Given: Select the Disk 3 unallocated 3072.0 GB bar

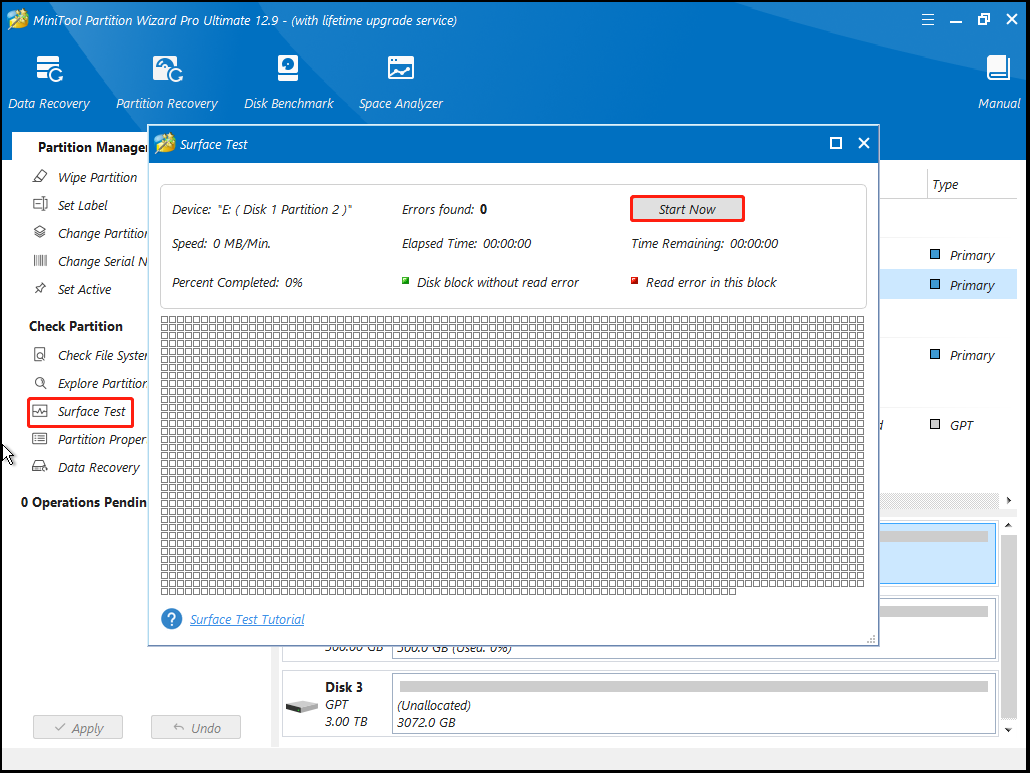Looking at the screenshot, I should pyautogui.click(x=694, y=703).
